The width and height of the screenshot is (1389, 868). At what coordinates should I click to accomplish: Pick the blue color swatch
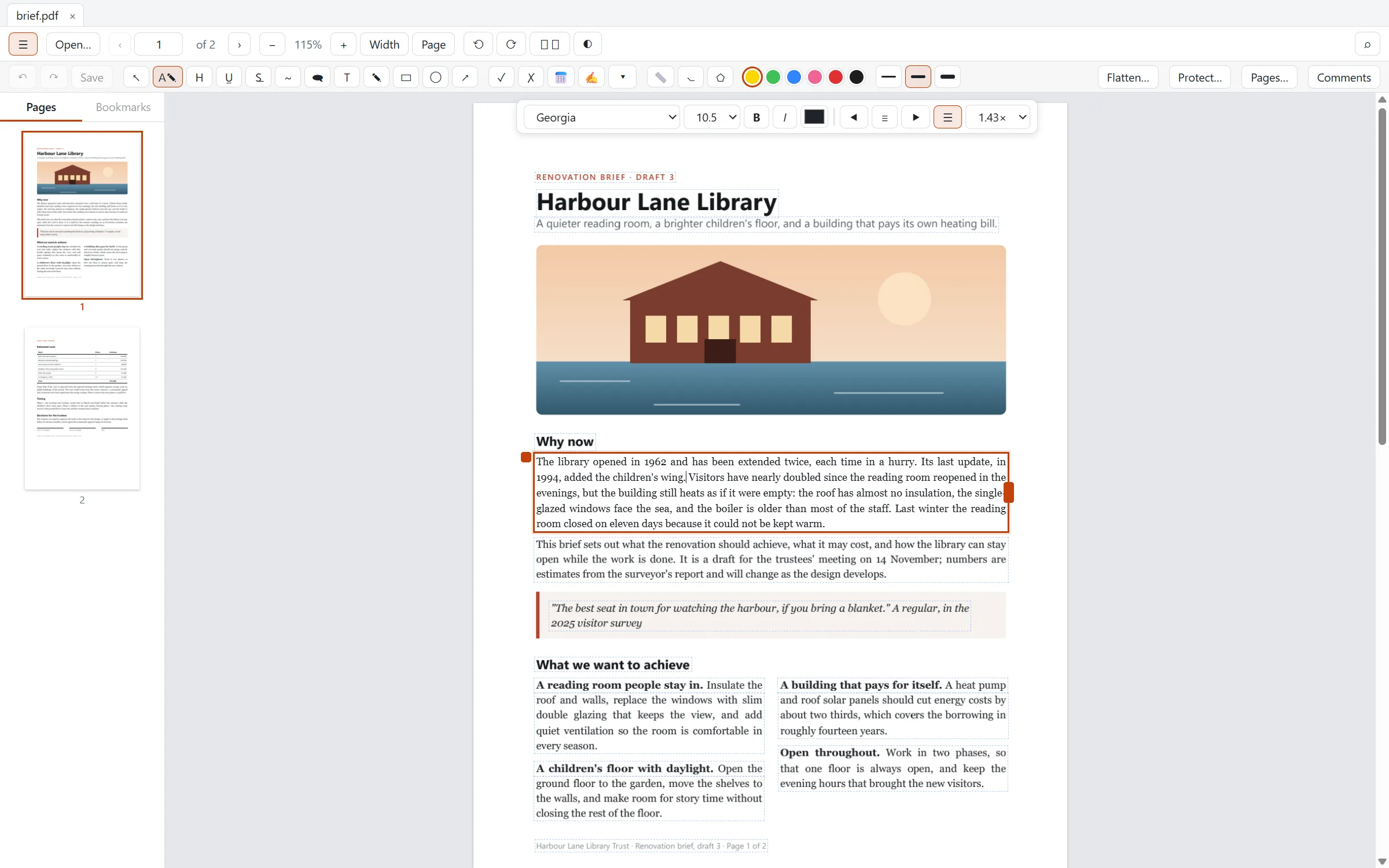(794, 77)
